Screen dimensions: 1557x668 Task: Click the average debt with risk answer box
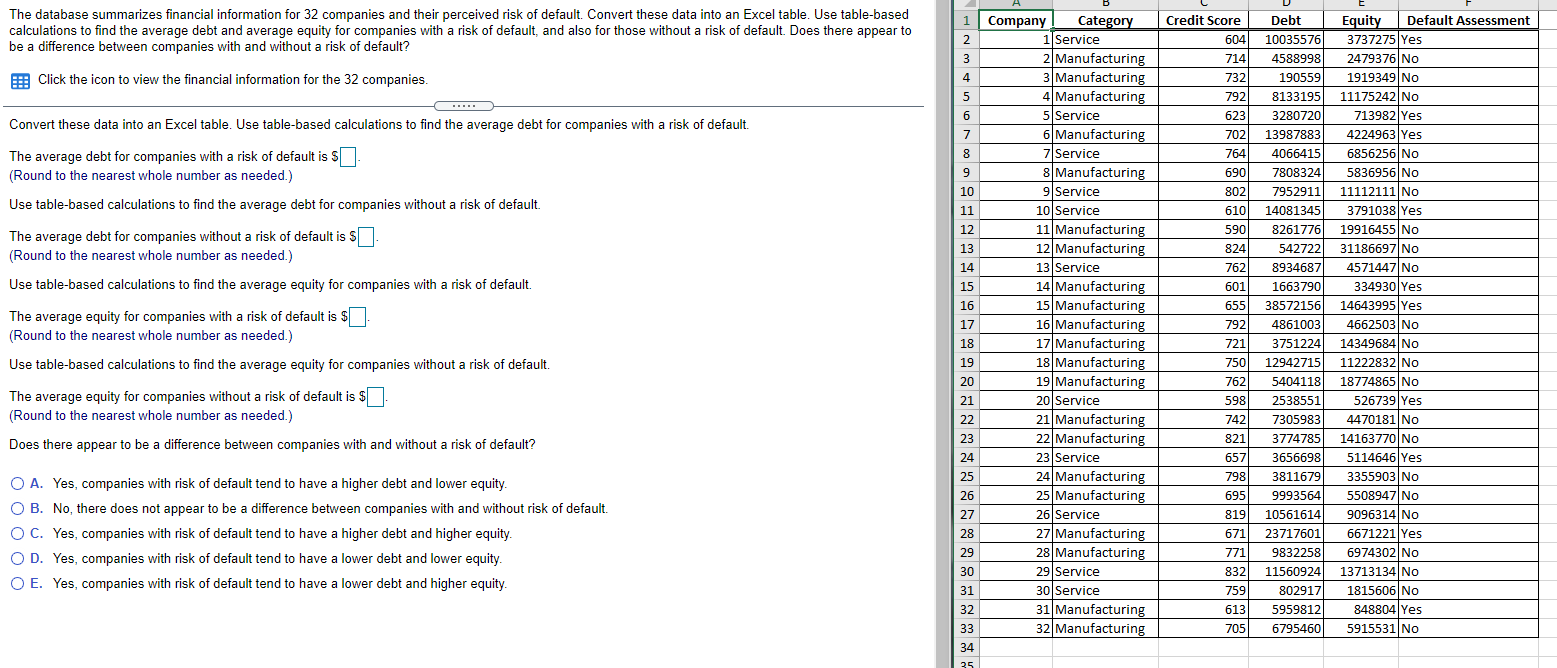349,157
